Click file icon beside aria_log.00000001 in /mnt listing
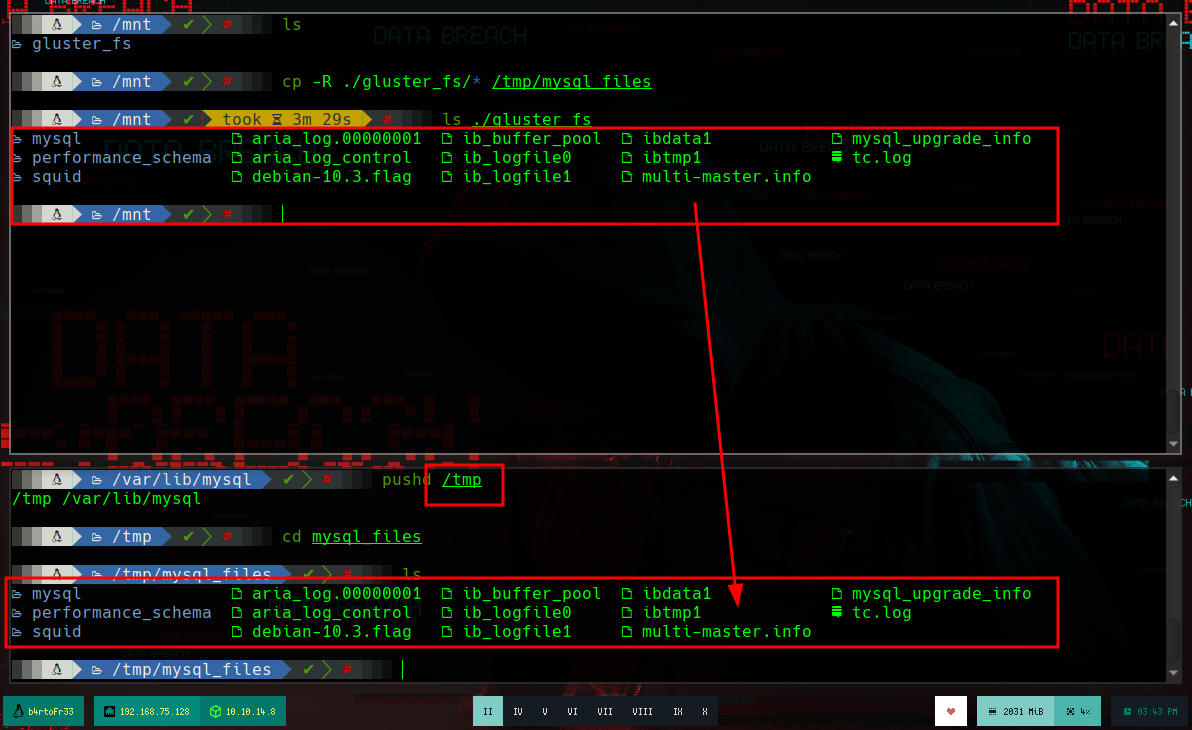The width and height of the screenshot is (1192, 730). click(237, 138)
